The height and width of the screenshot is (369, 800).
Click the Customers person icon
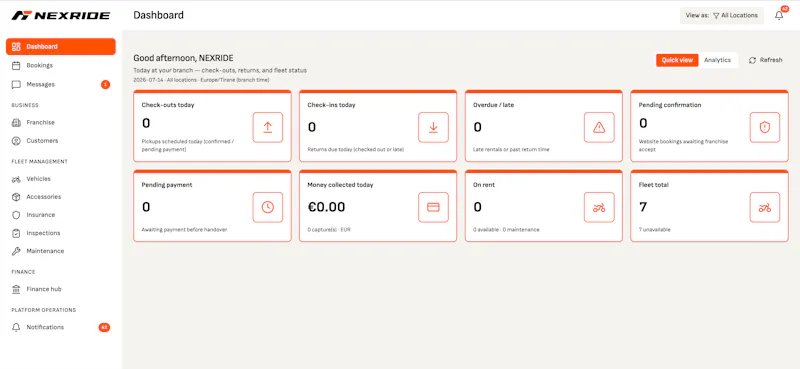(16, 141)
